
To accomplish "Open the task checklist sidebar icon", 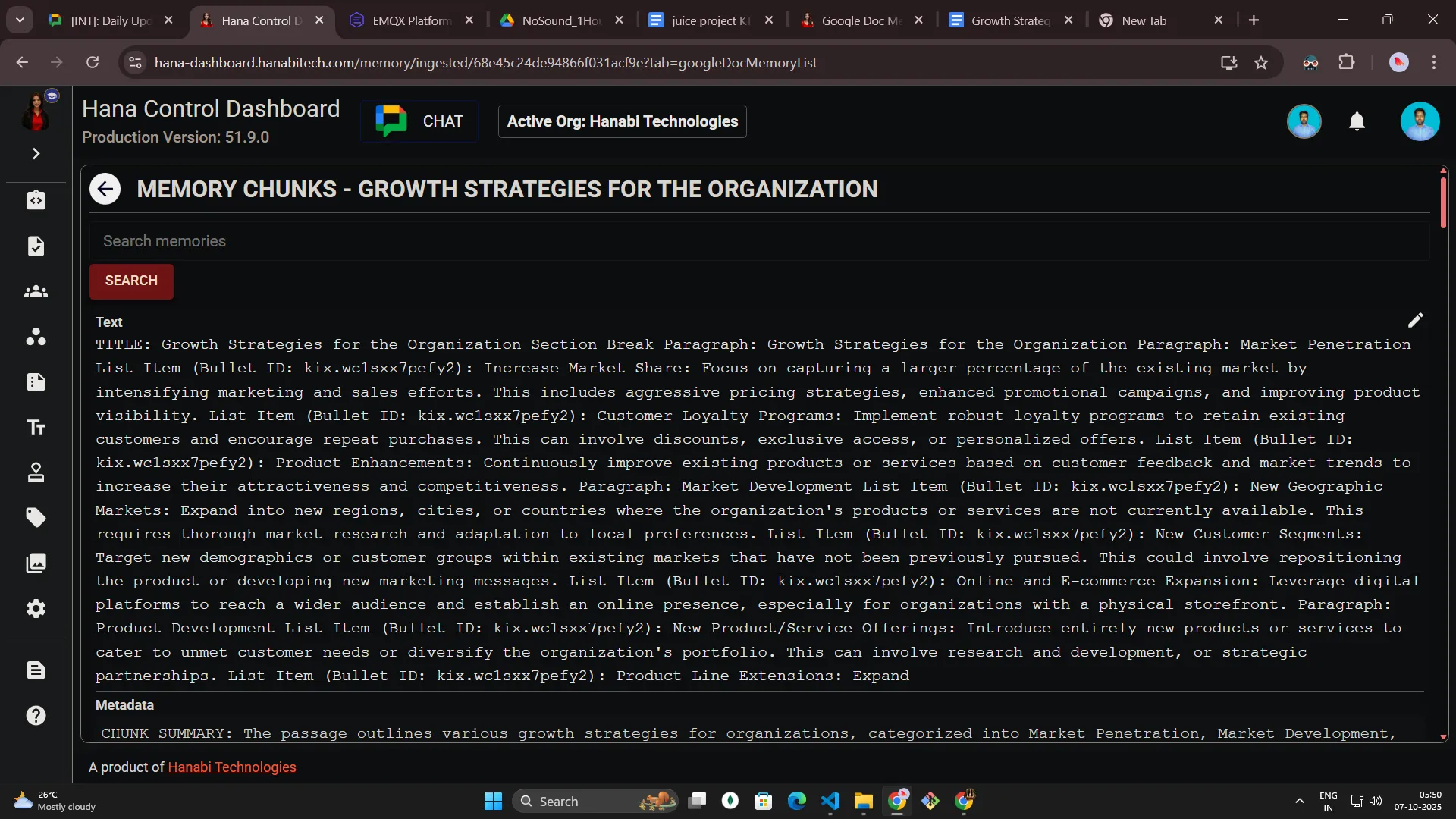I will point(36,246).
